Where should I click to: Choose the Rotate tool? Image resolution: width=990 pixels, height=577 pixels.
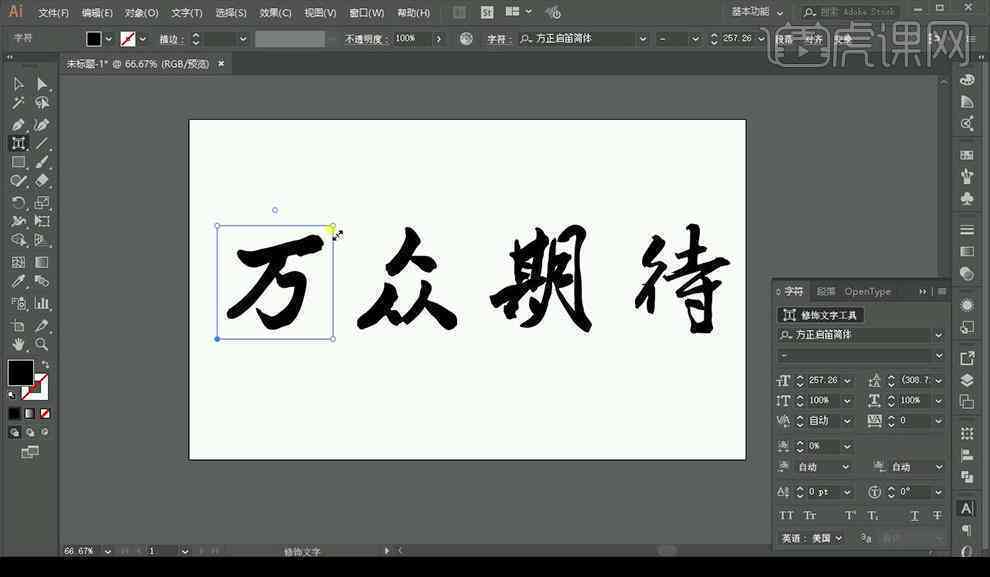[18, 203]
